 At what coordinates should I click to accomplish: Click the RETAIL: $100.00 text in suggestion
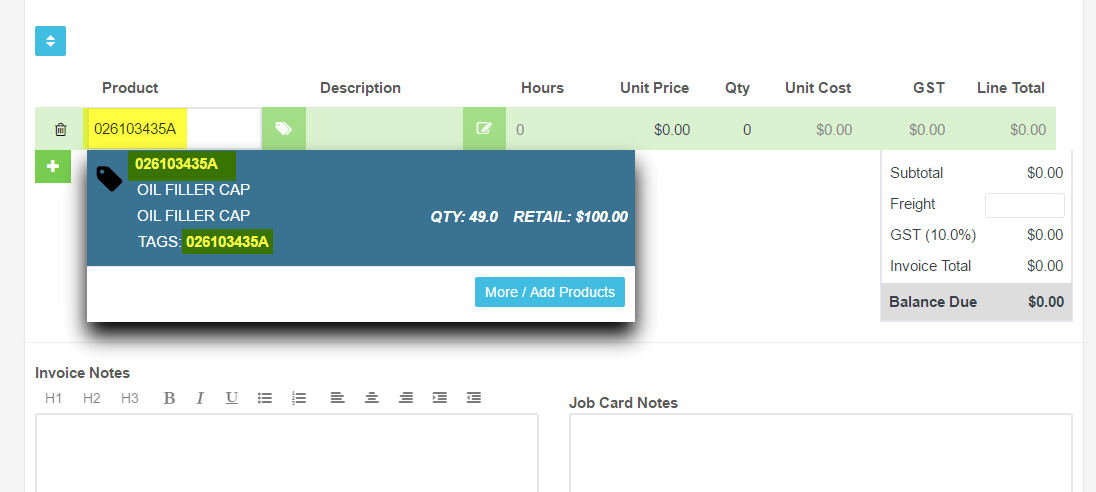[570, 217]
